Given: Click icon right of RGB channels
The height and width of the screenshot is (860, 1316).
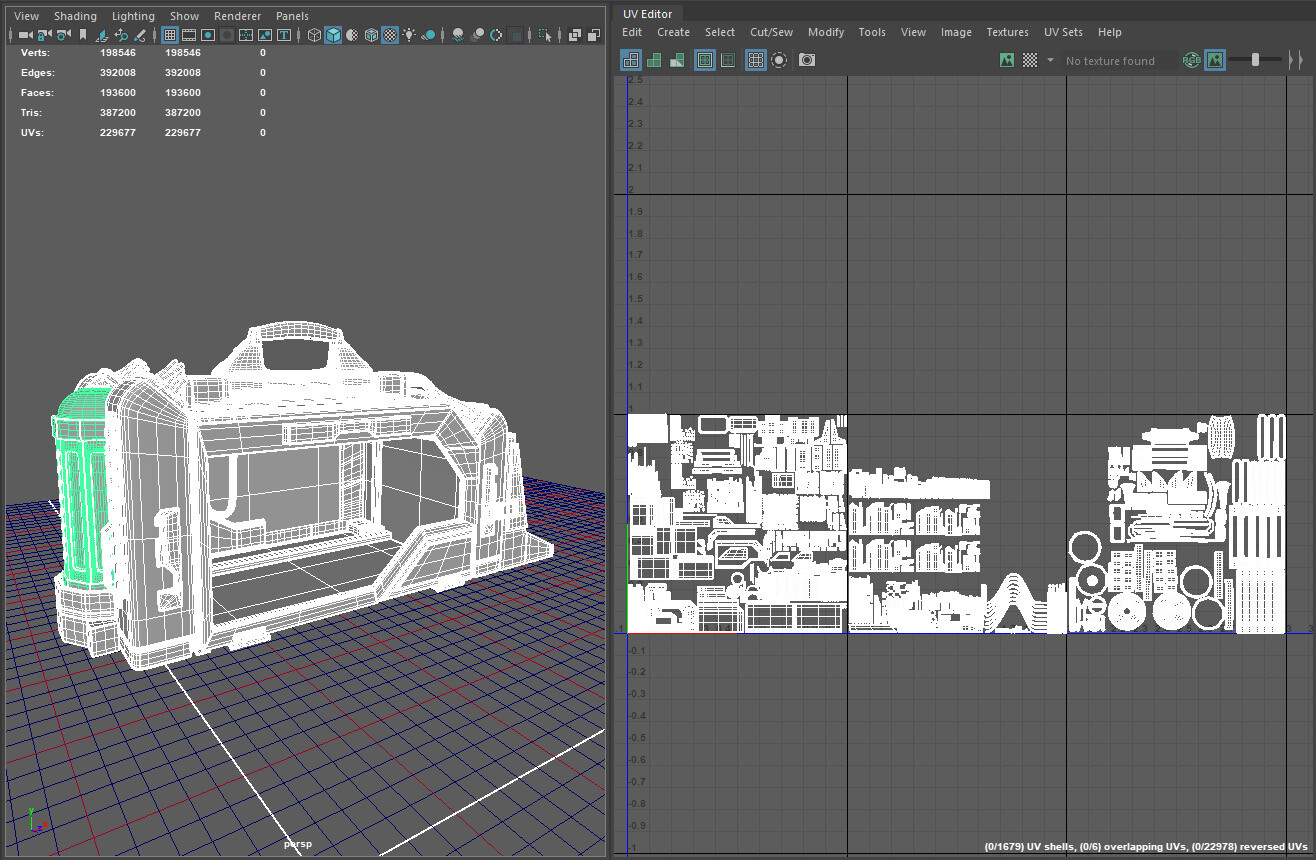Looking at the screenshot, I should [x=1215, y=60].
